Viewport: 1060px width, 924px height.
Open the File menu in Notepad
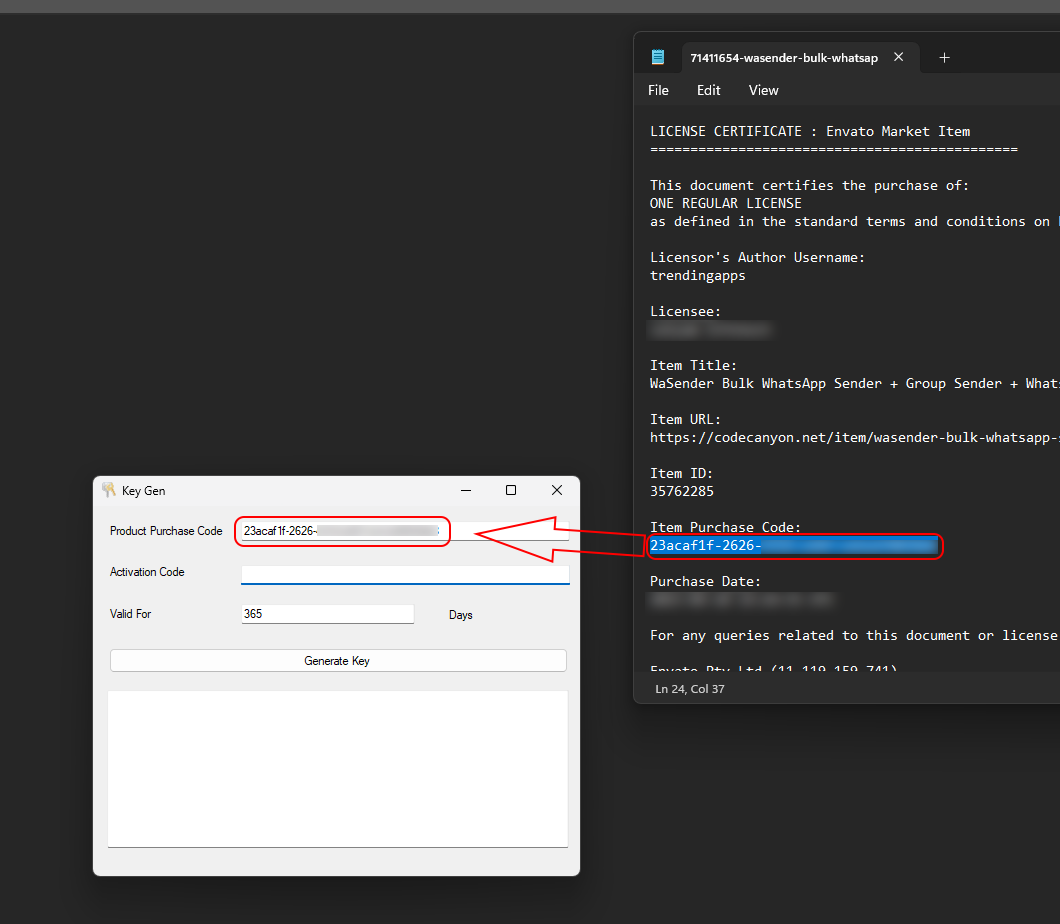(658, 90)
